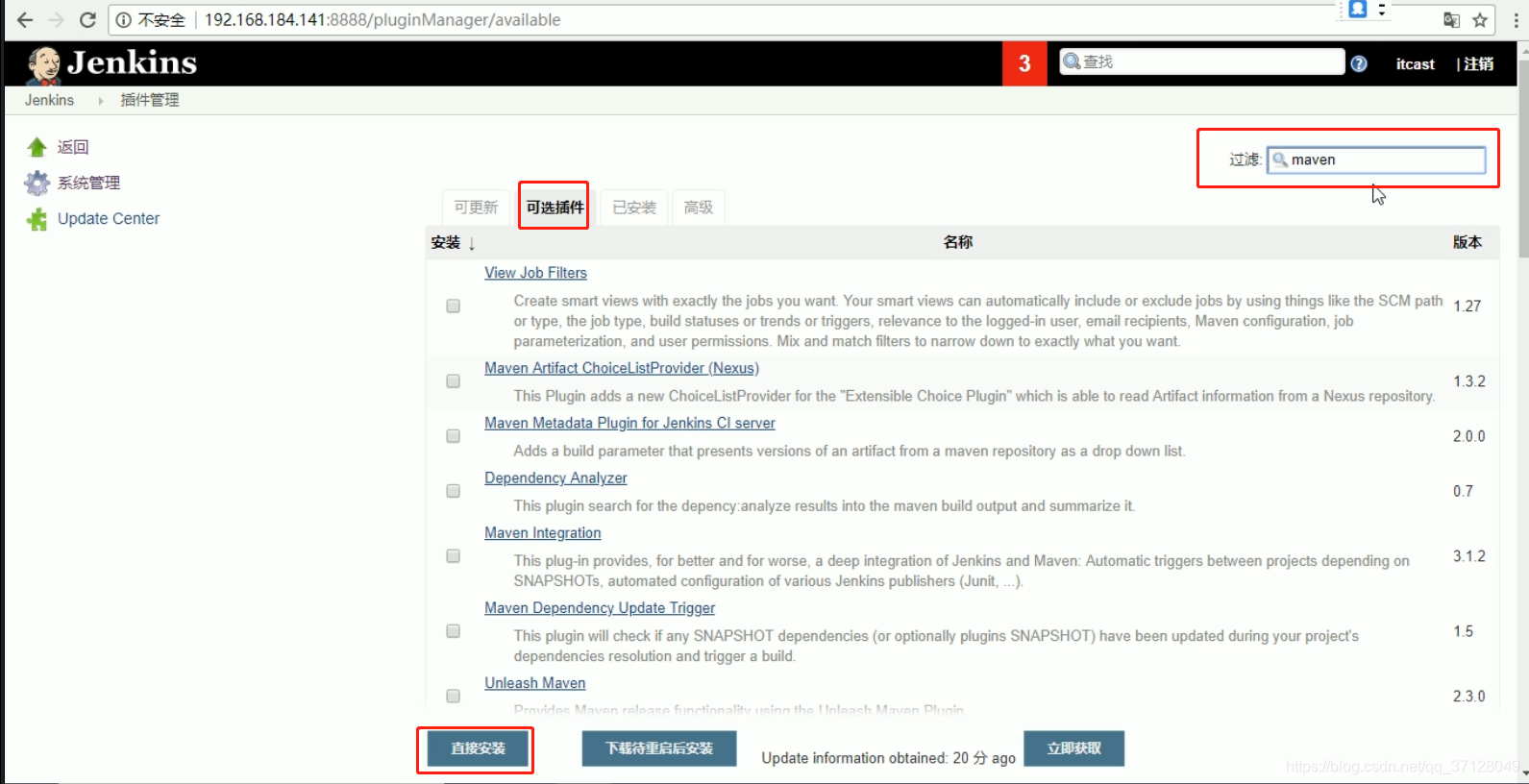The width and height of the screenshot is (1529, 784).
Task: Open Maven Artifact ChoiceListProvider (Nexus) link
Action: click(x=622, y=368)
